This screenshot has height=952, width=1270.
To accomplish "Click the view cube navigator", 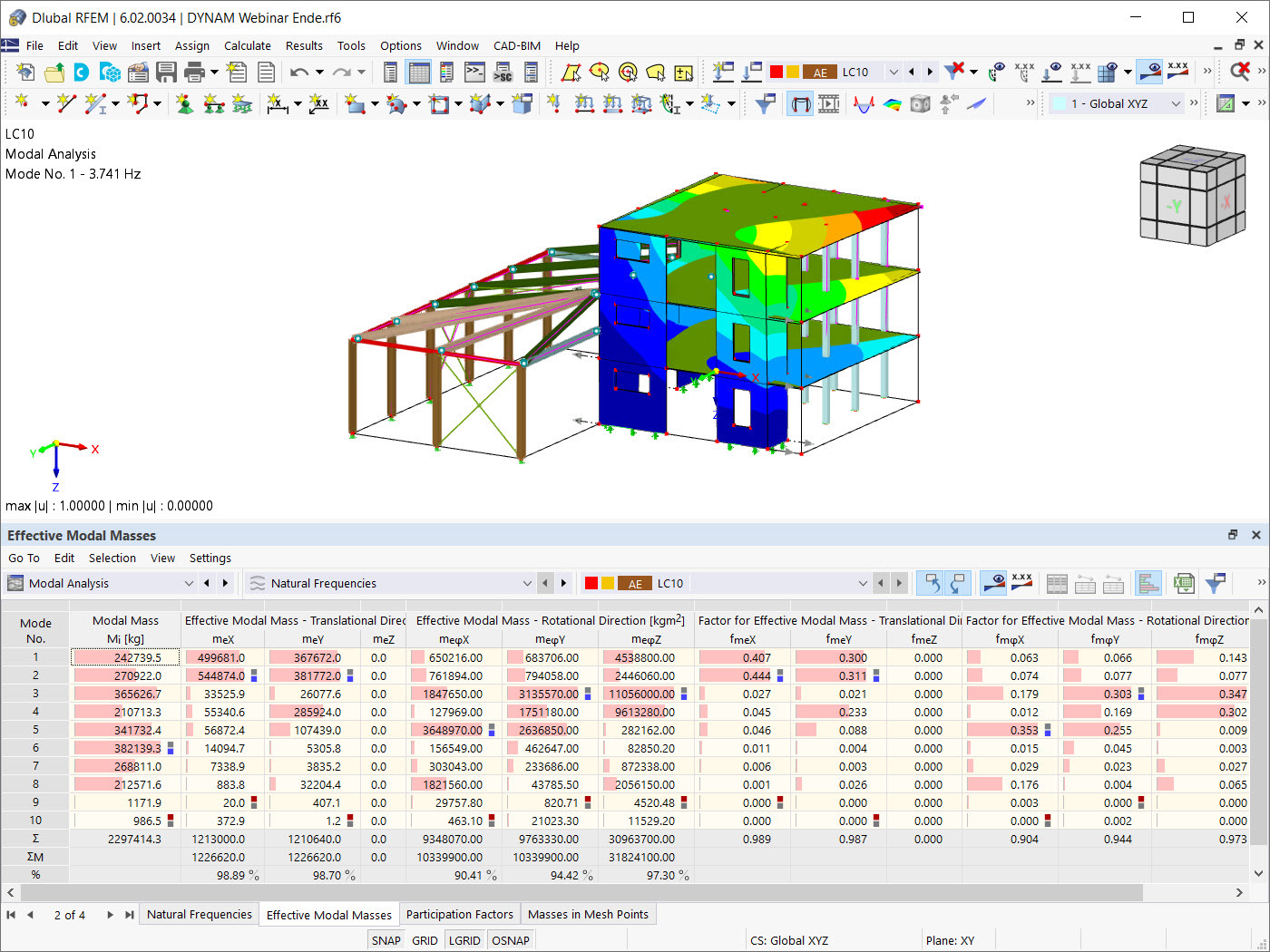I will [1192, 195].
